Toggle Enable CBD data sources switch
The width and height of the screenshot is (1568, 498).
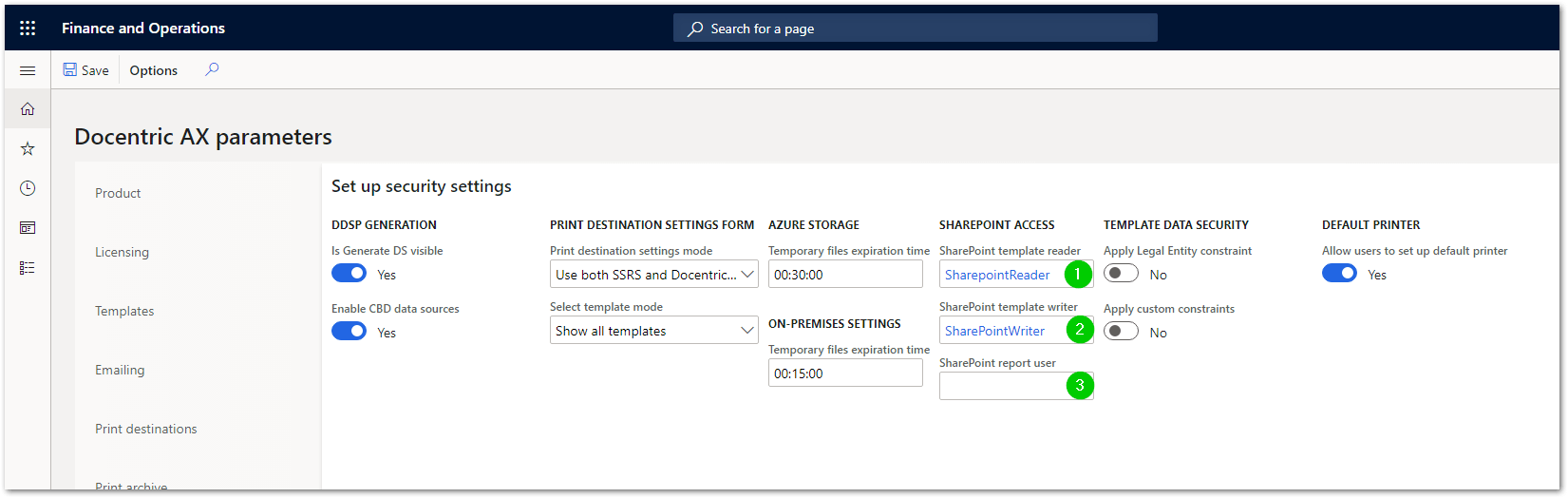pyautogui.click(x=349, y=332)
